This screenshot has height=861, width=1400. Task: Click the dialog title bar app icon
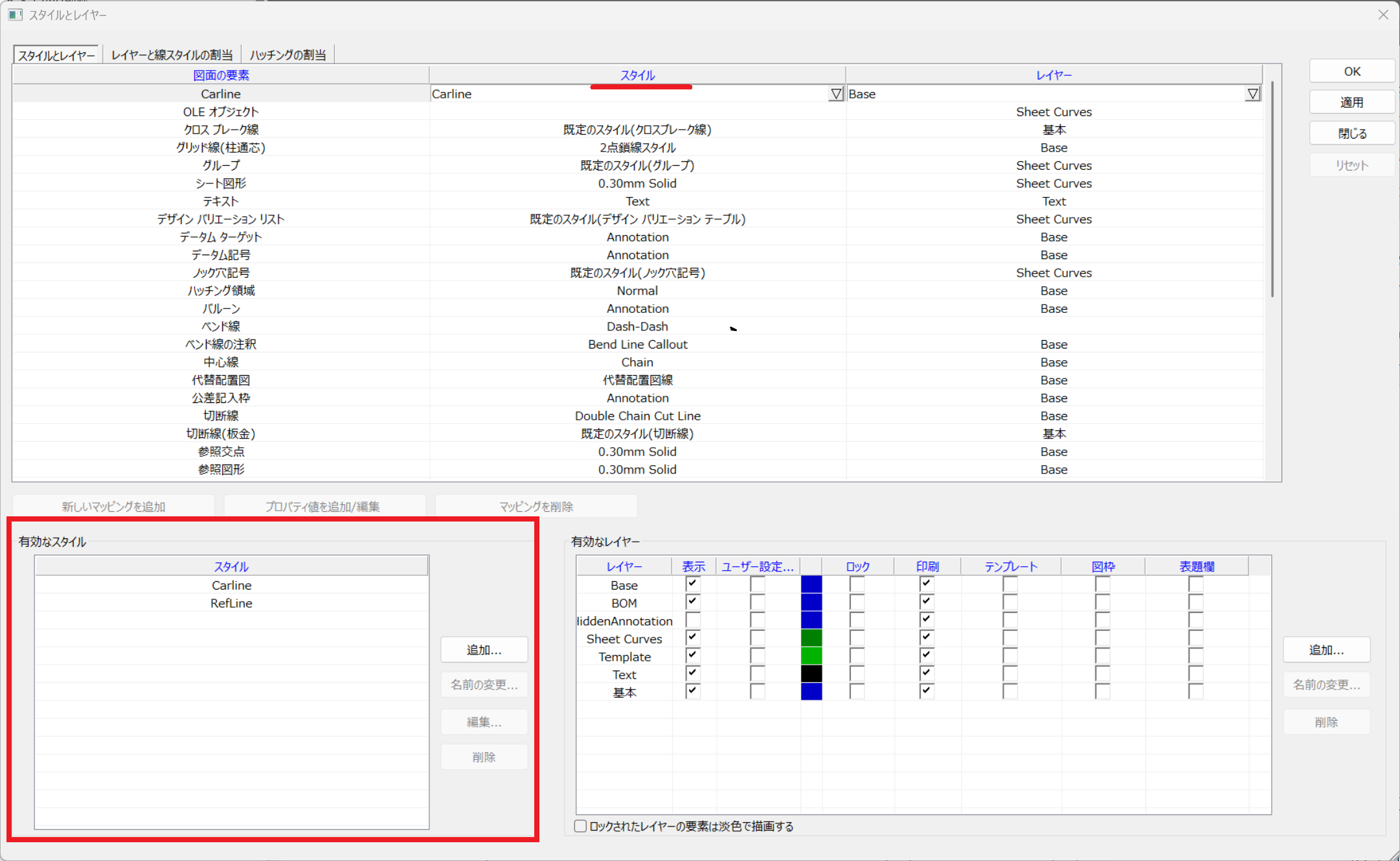coord(16,14)
